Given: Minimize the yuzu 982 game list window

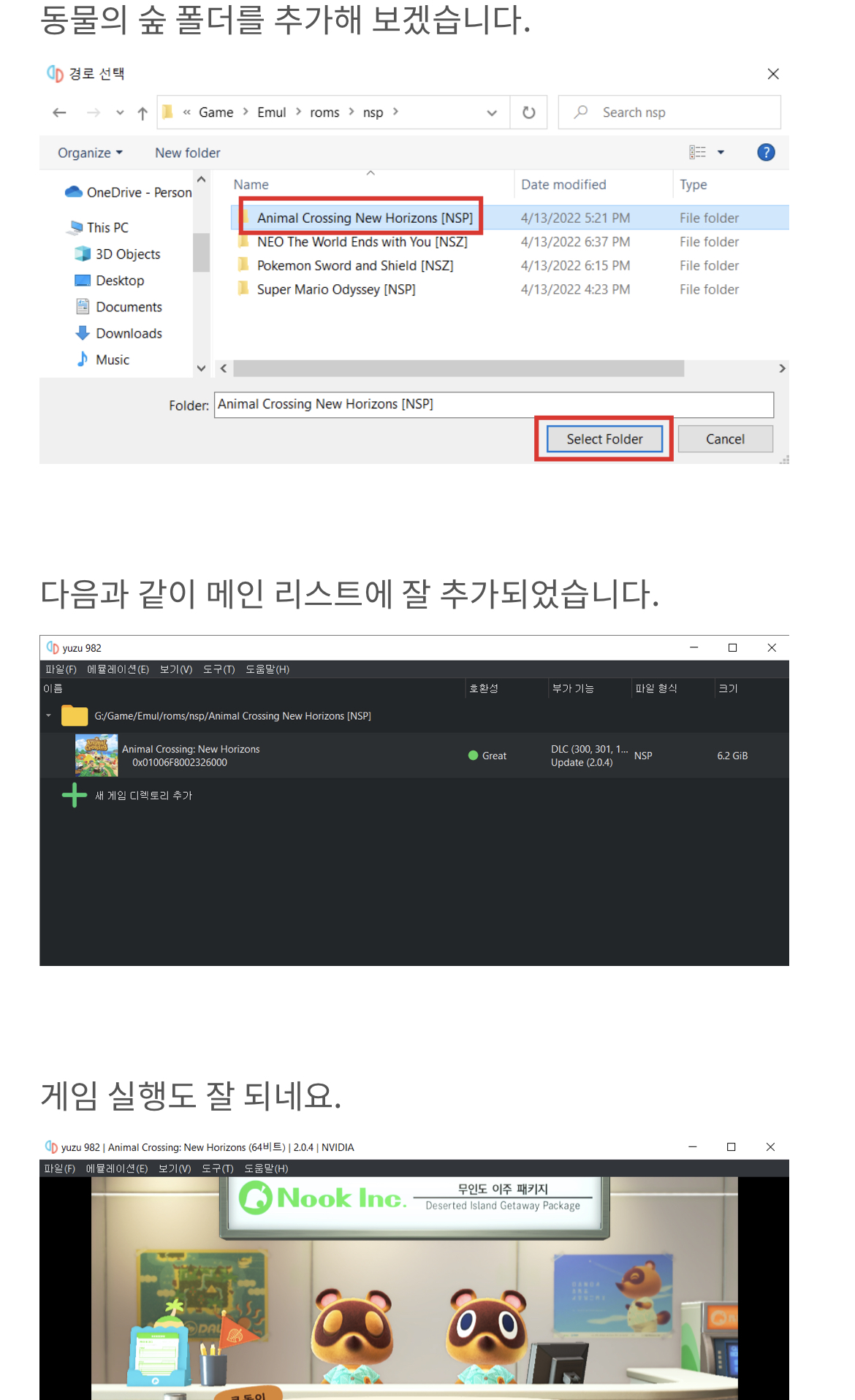Looking at the screenshot, I should coord(693,647).
